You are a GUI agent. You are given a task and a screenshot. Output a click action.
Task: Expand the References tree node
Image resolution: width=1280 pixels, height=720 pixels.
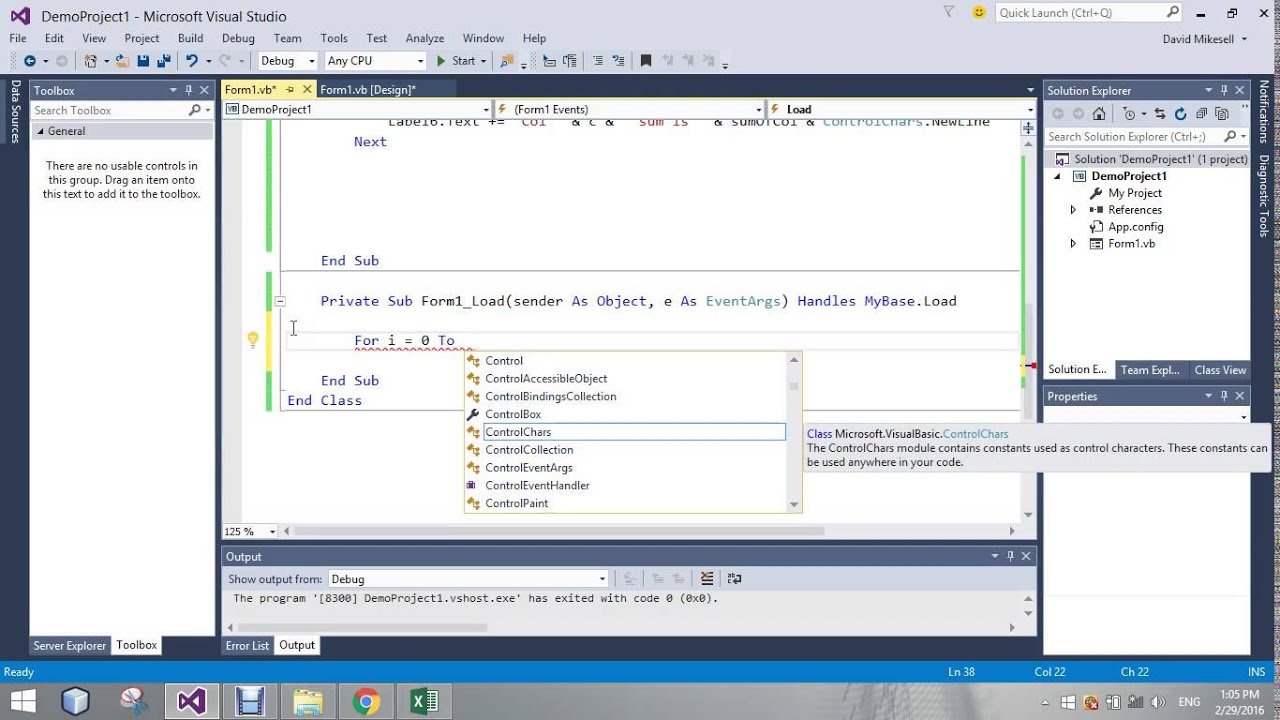pos(1074,210)
